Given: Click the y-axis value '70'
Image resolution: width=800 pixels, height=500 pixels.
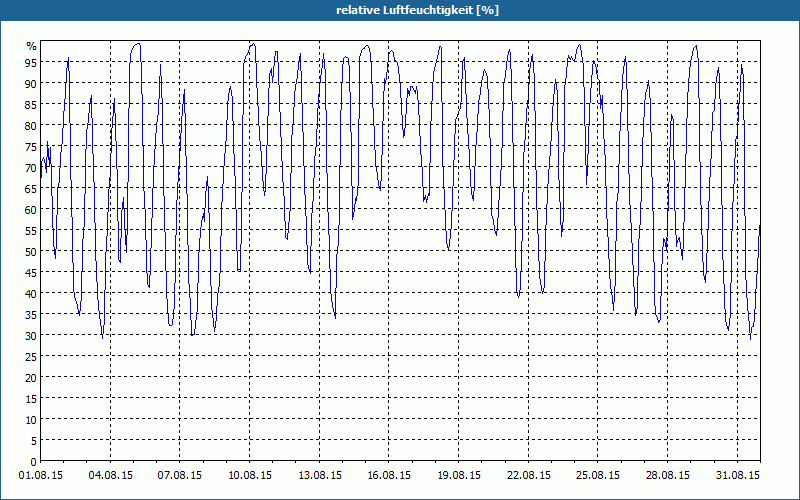Looking at the screenshot, I should [x=31, y=168].
